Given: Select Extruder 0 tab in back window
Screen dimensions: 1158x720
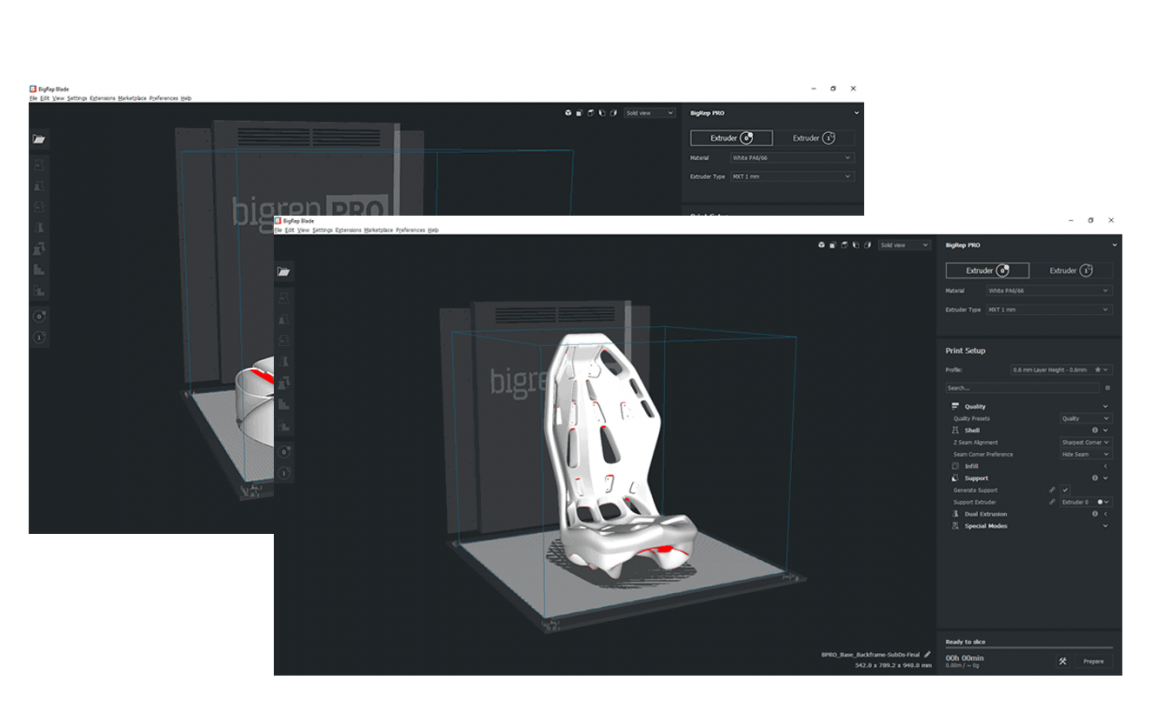Looking at the screenshot, I should (731, 138).
